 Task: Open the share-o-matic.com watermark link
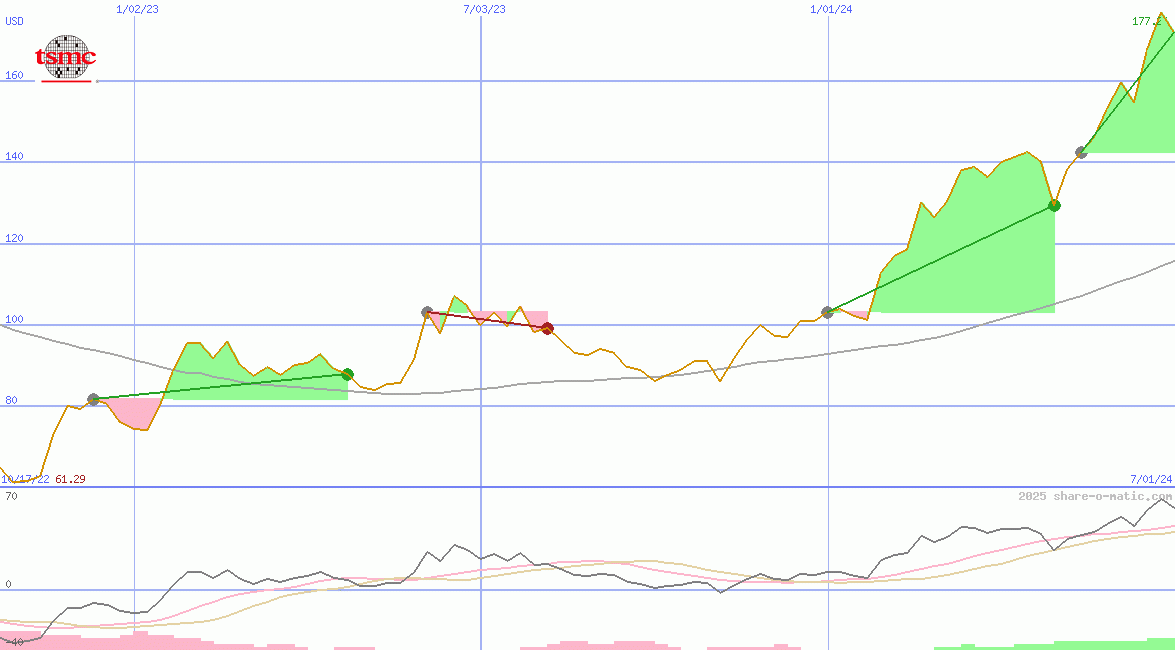[x=1095, y=496]
